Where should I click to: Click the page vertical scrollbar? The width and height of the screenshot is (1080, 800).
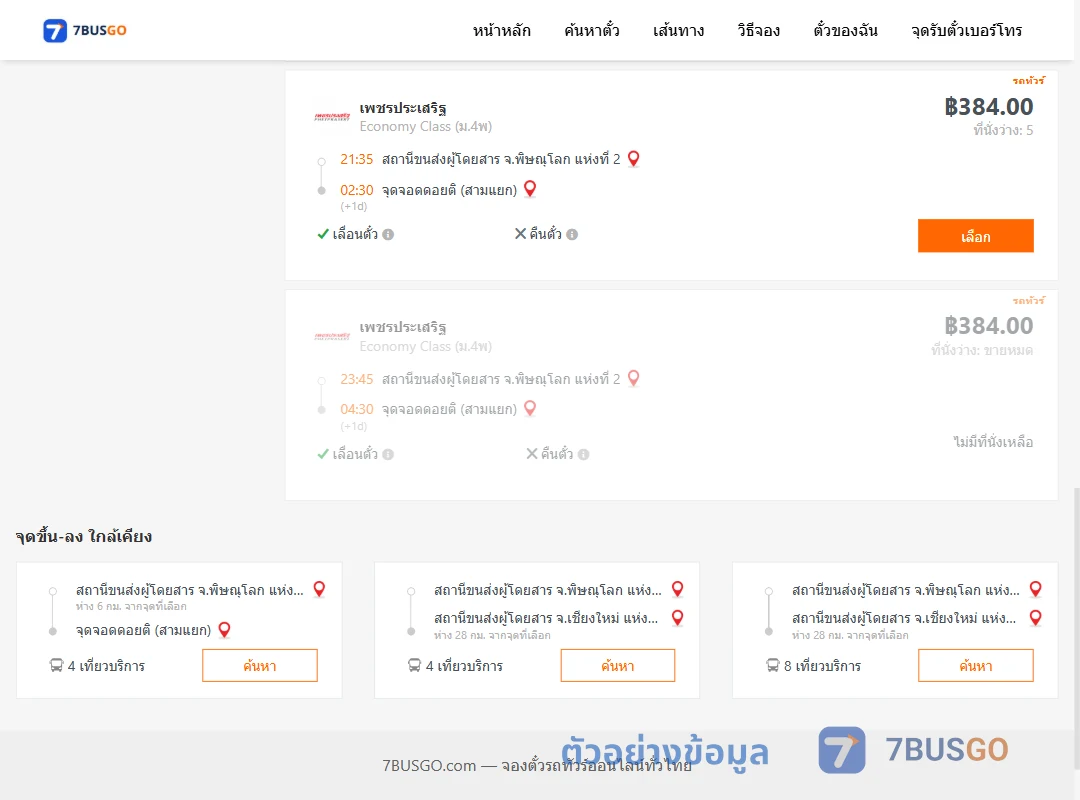click(1076, 627)
